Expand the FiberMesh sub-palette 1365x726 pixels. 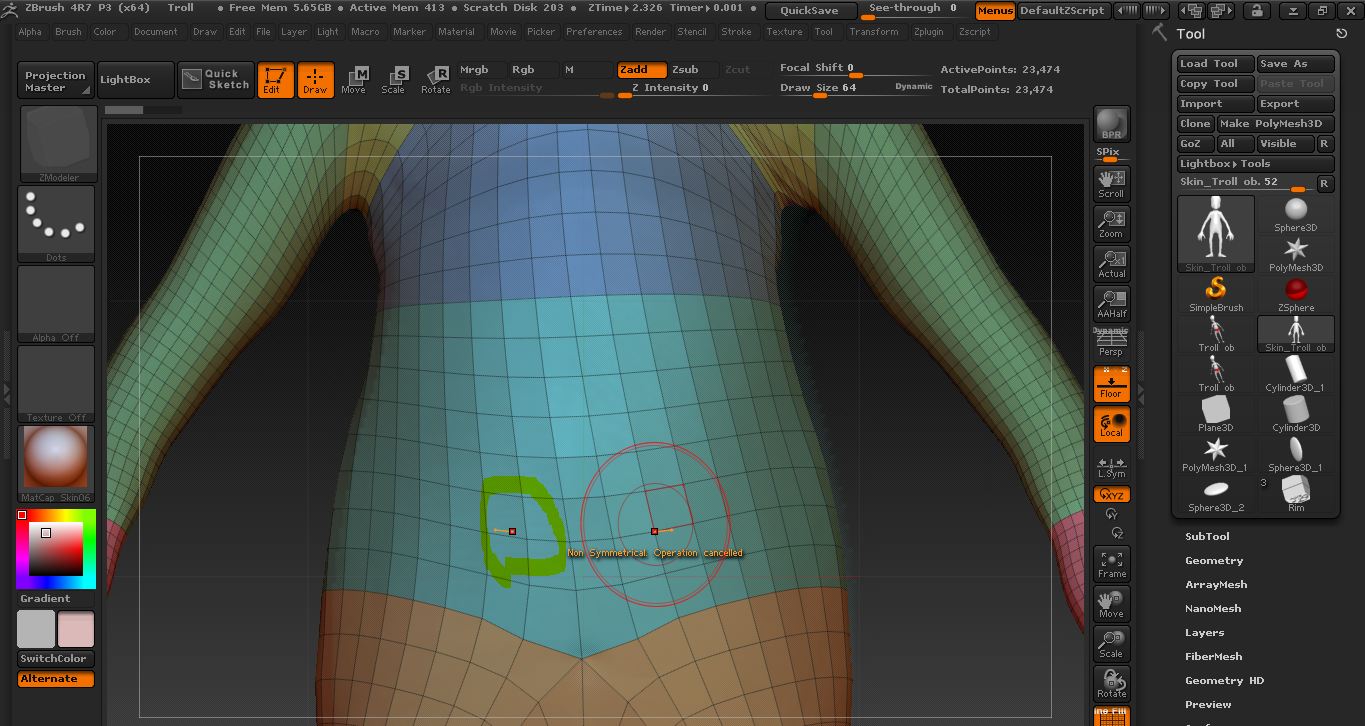click(1213, 657)
